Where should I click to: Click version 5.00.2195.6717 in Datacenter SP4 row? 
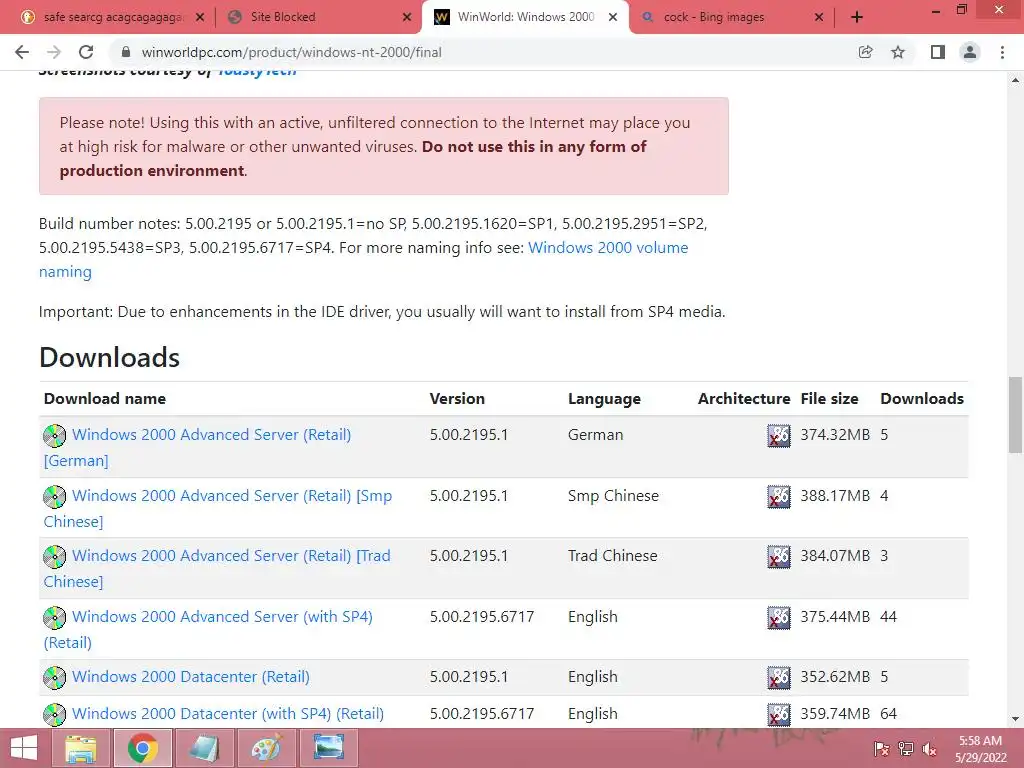(482, 714)
